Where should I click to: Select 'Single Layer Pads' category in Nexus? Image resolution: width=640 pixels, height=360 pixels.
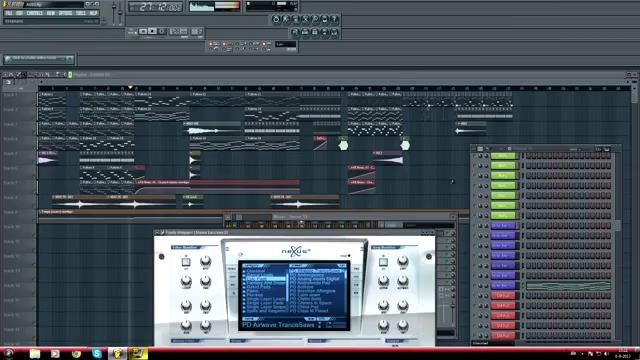(x=265, y=303)
